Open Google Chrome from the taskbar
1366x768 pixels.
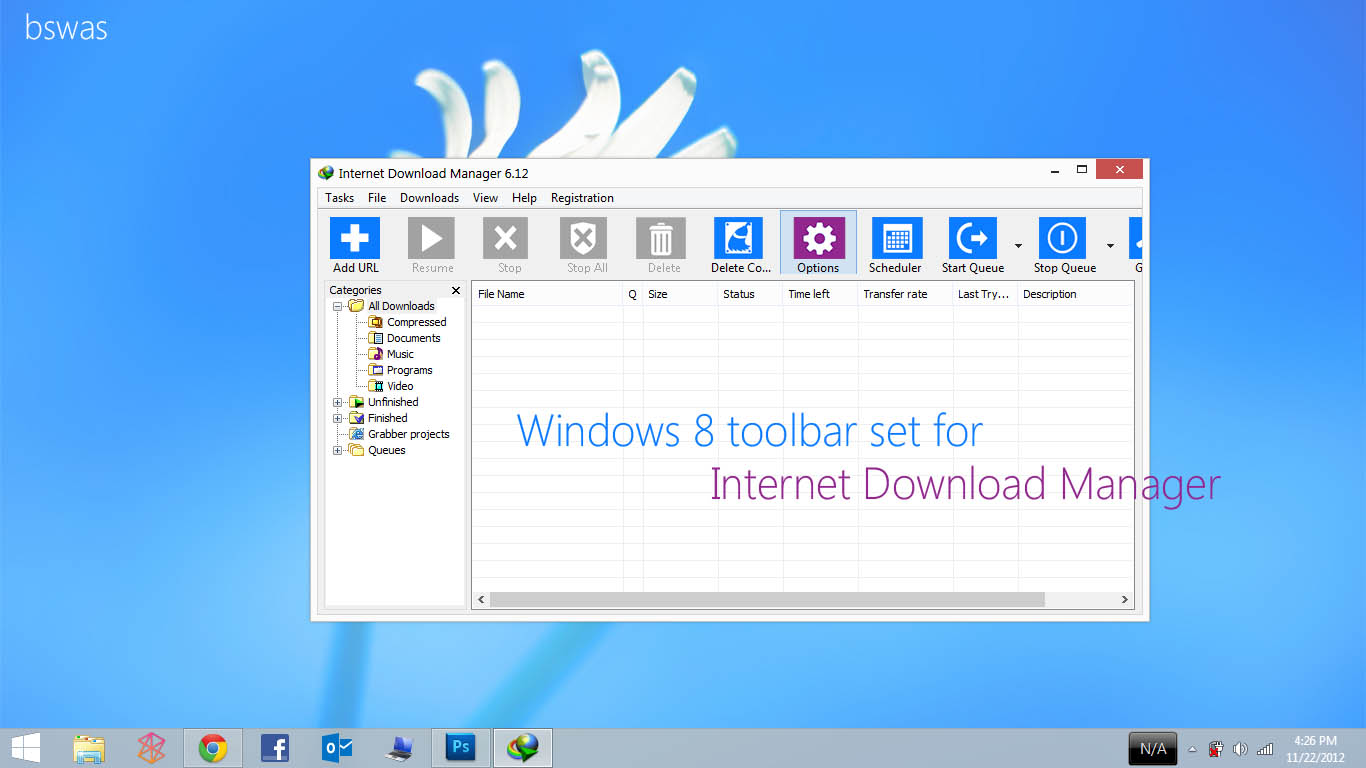(213, 747)
